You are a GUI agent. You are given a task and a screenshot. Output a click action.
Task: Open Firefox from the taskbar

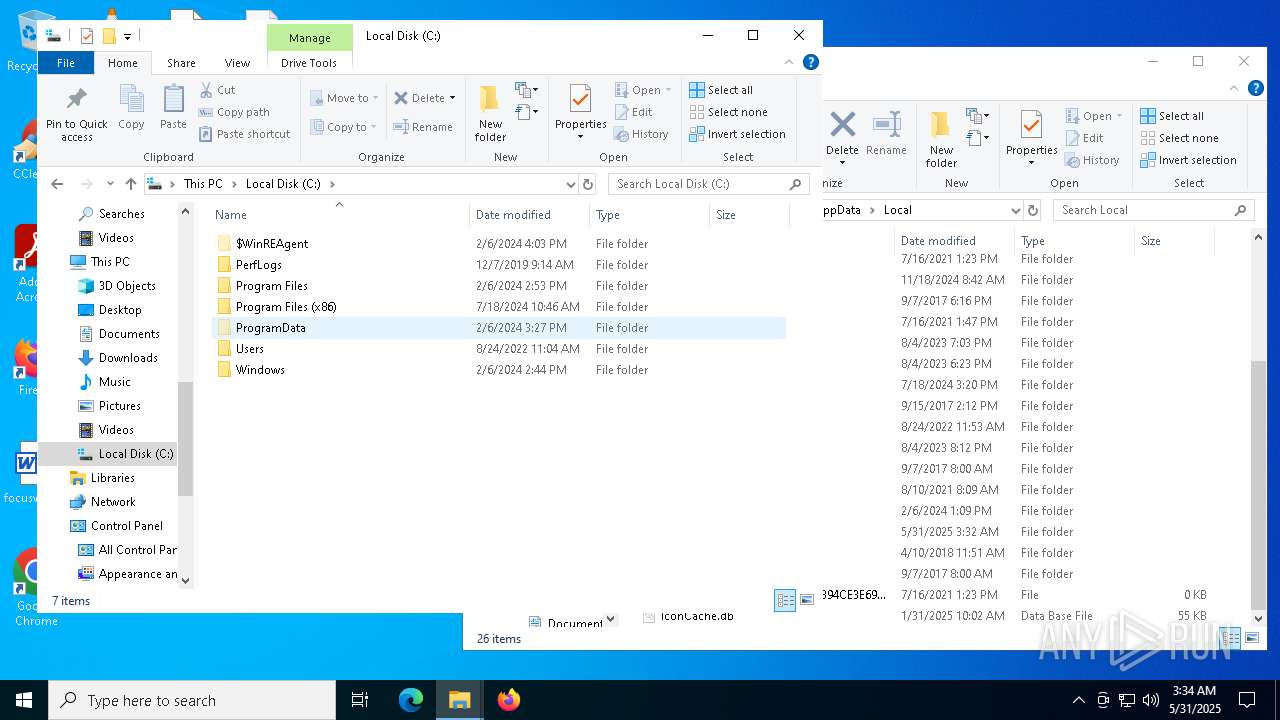point(508,700)
